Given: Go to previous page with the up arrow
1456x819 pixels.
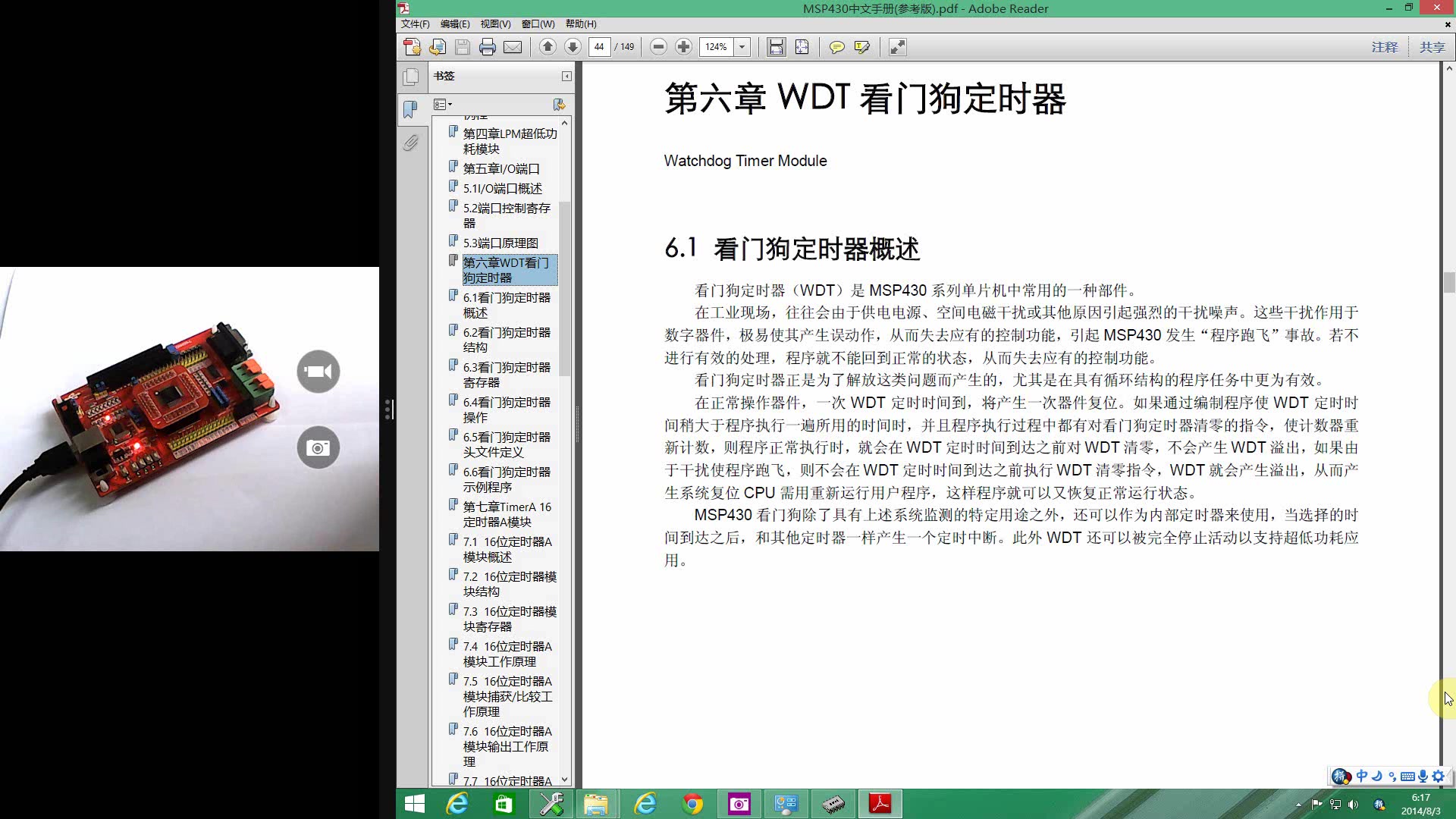Looking at the screenshot, I should (x=548, y=47).
